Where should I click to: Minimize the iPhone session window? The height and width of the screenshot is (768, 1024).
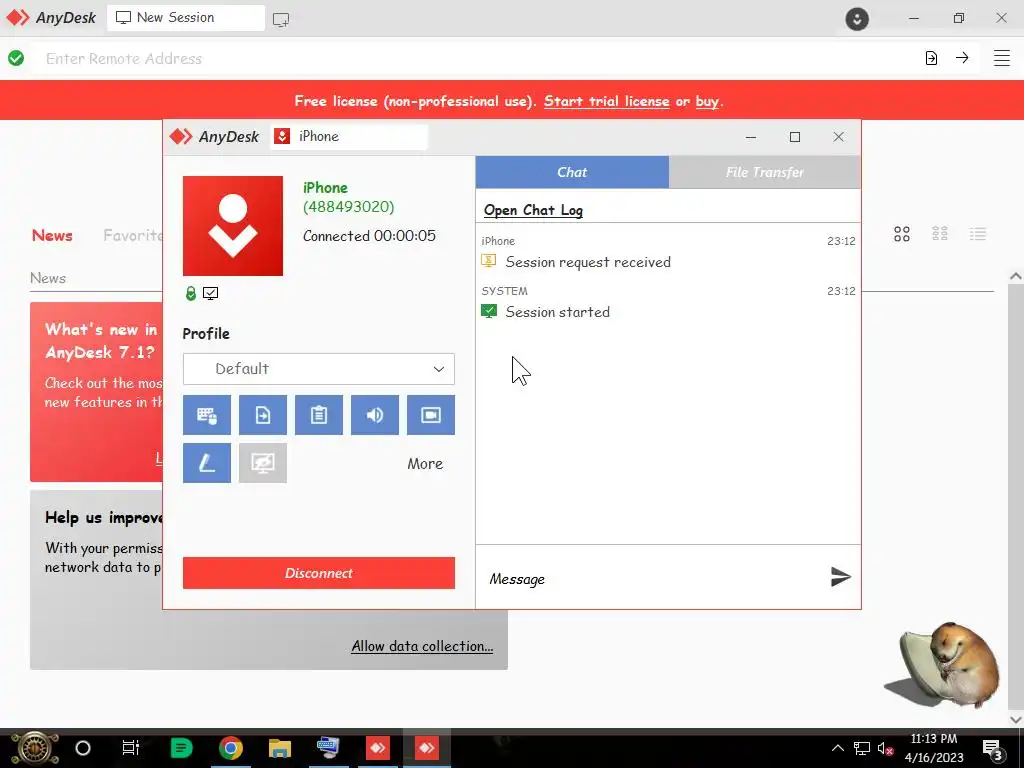click(751, 136)
